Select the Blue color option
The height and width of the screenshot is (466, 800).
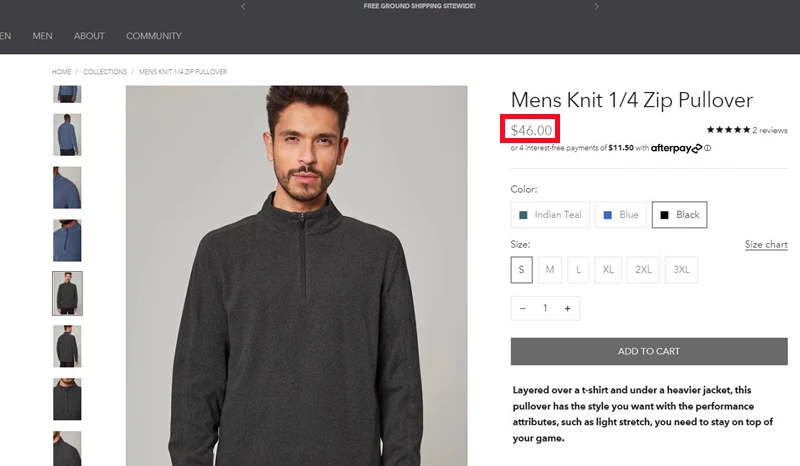click(621, 215)
